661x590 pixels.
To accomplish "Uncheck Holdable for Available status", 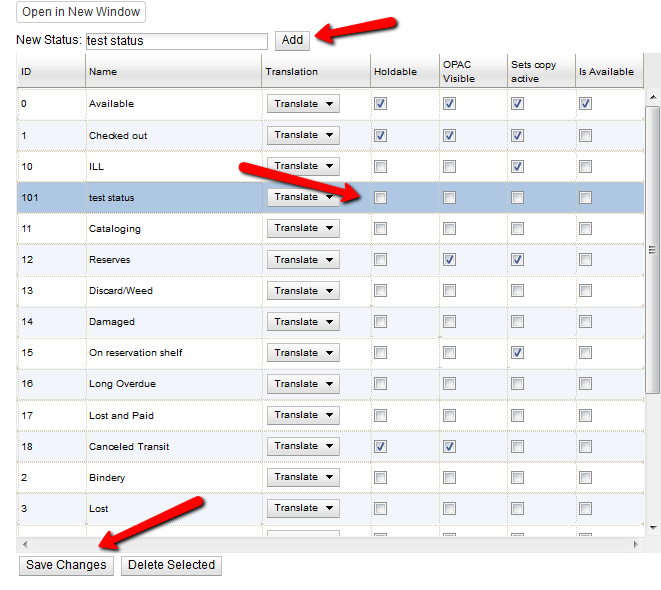I will click(x=381, y=104).
